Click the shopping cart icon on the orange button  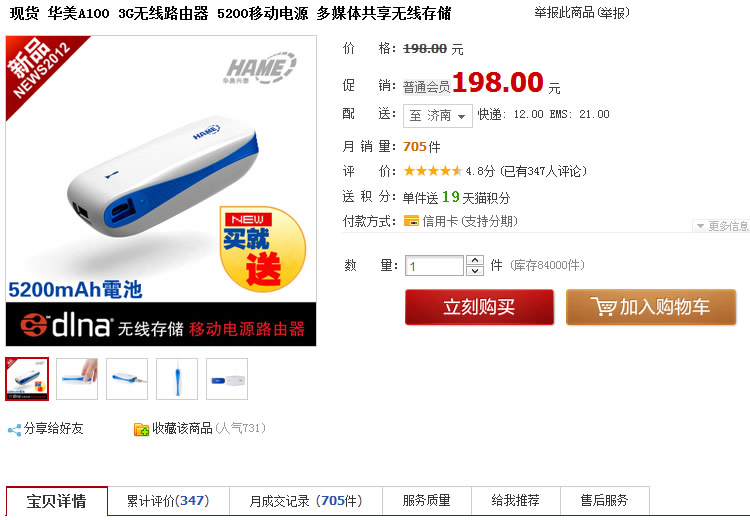pos(603,307)
